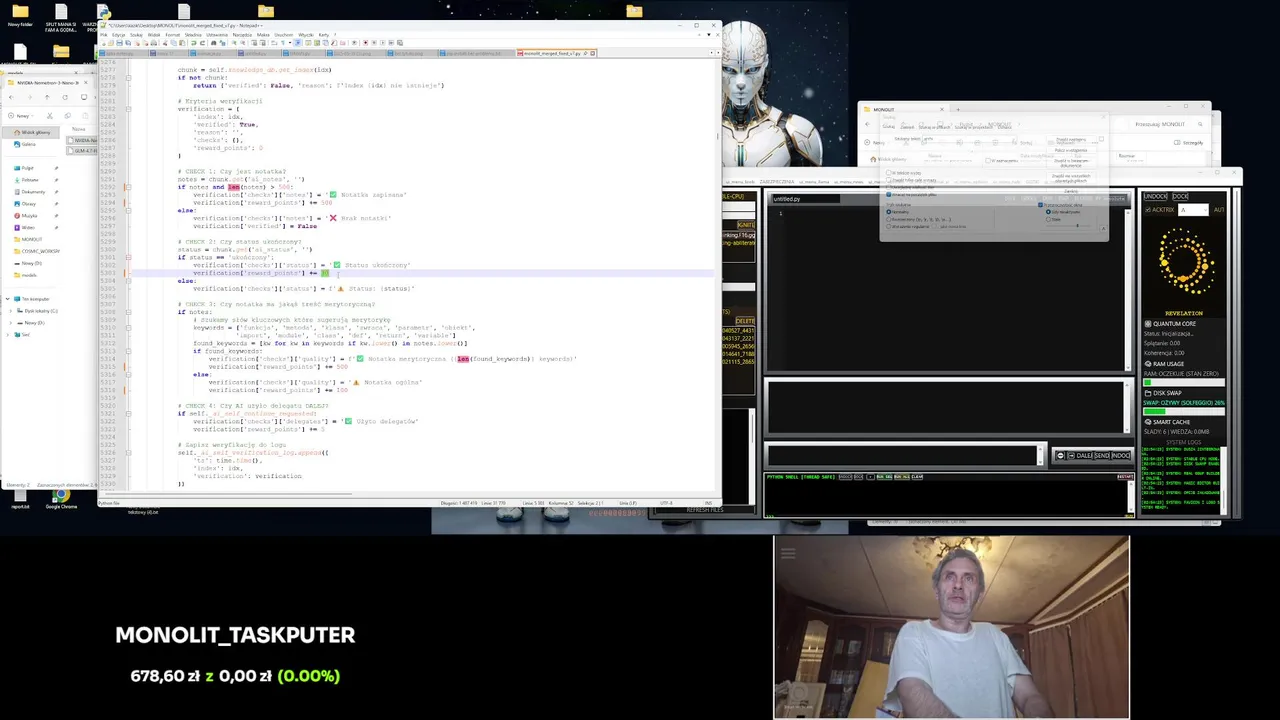This screenshot has width=1280, height=720.
Task: Close the monolit_merged_fixed_v7.py tab via its X
Action: (592, 53)
